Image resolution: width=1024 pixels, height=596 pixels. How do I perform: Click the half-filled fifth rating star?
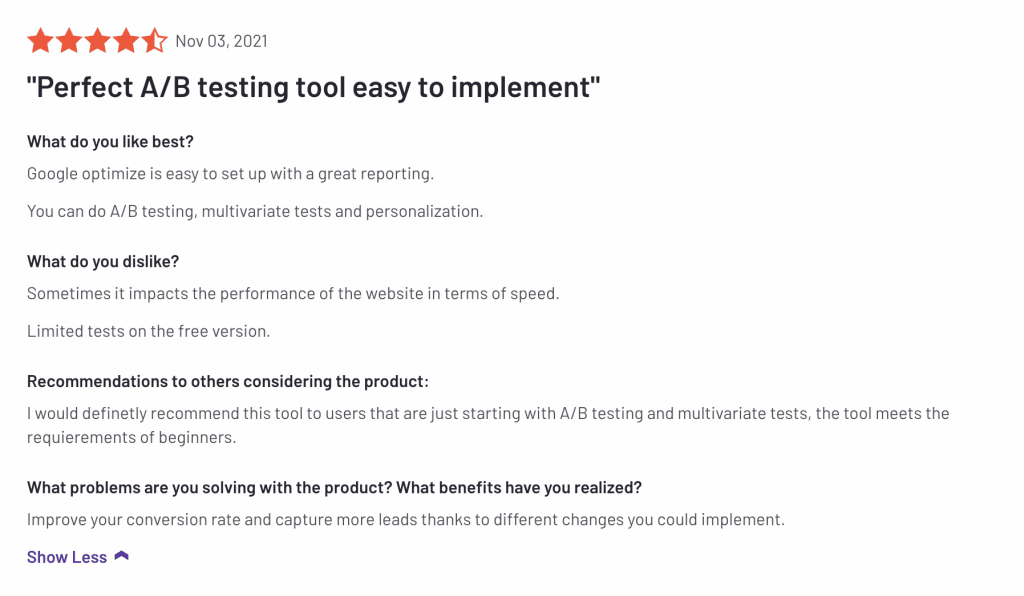pos(154,41)
